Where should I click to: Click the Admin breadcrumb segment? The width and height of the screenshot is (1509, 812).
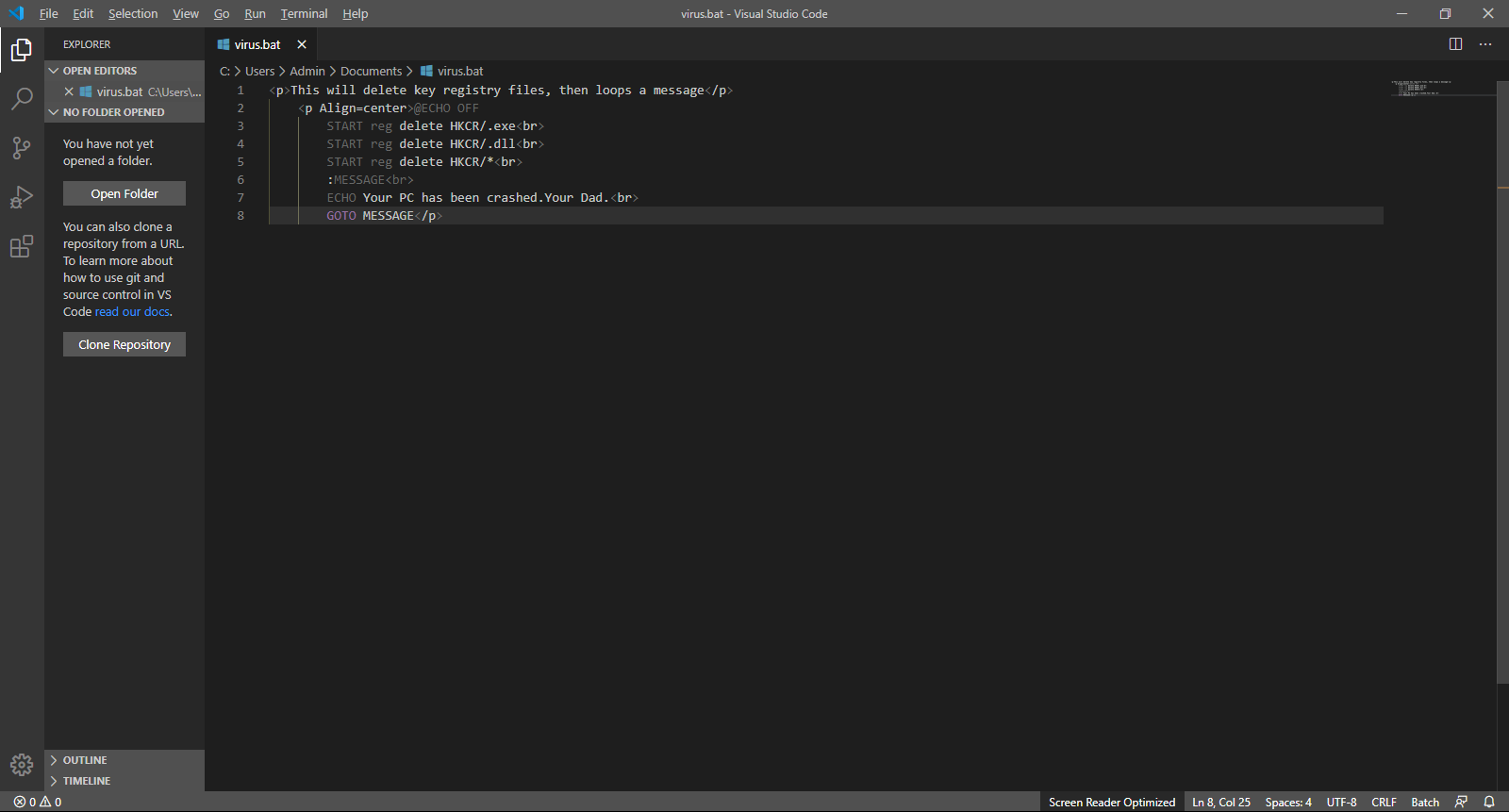coord(307,71)
